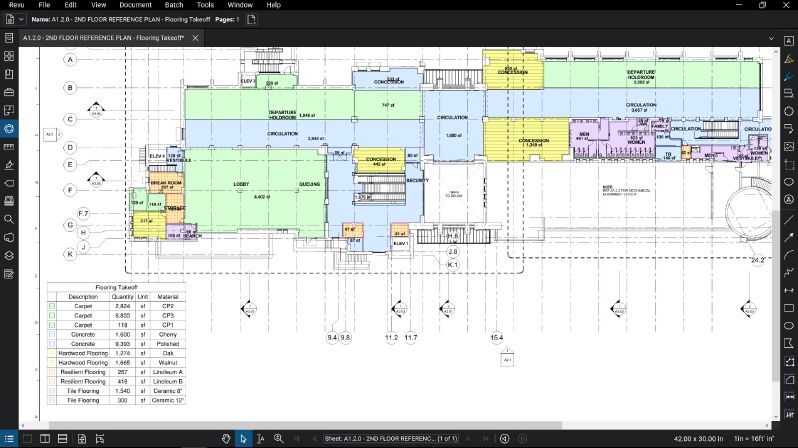Open the Signatures panel pen icon
Image resolution: width=798 pixels, height=448 pixels.
(x=9, y=164)
